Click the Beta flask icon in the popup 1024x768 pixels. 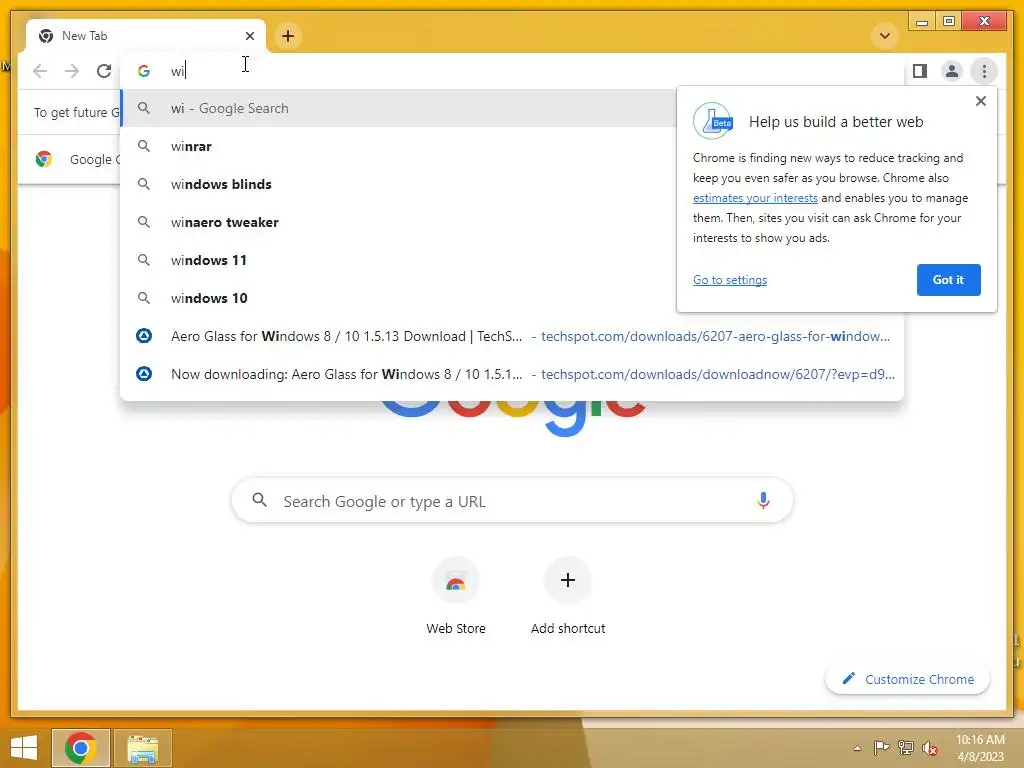[713, 121]
